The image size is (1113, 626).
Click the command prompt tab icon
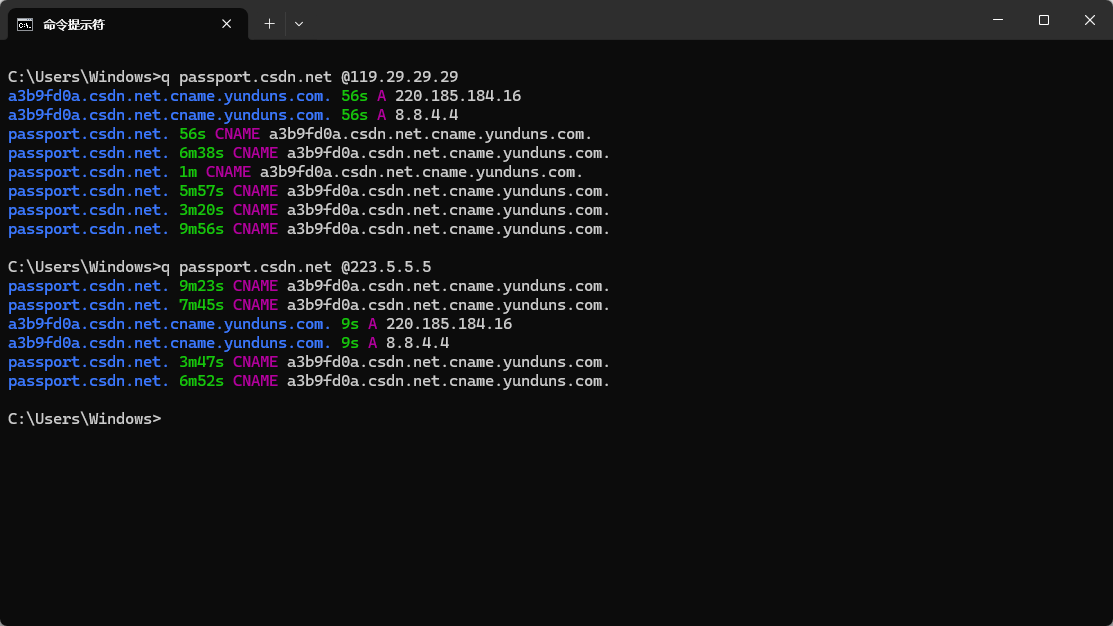25,24
